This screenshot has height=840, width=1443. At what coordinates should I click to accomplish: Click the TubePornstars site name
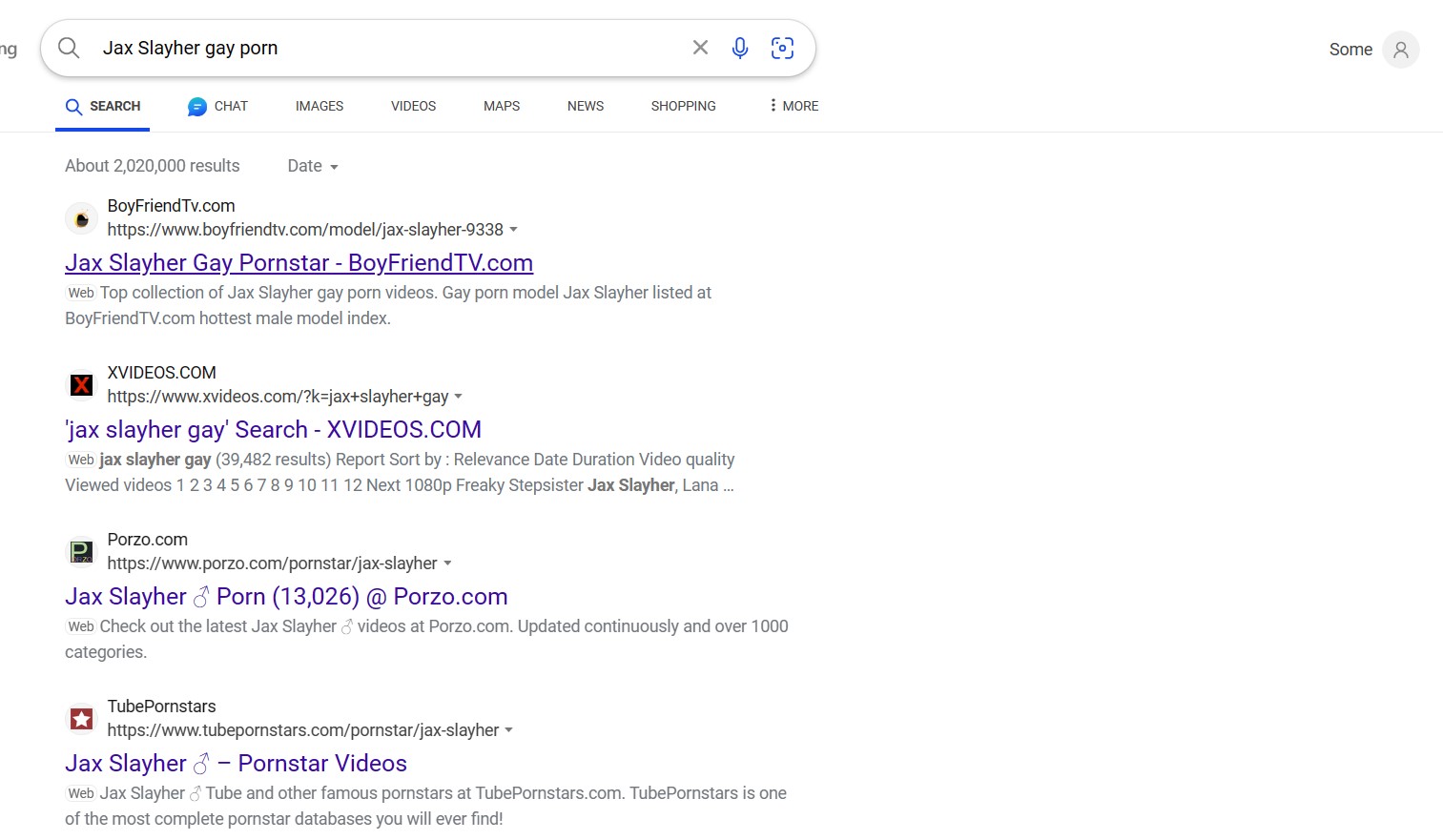pyautogui.click(x=162, y=707)
